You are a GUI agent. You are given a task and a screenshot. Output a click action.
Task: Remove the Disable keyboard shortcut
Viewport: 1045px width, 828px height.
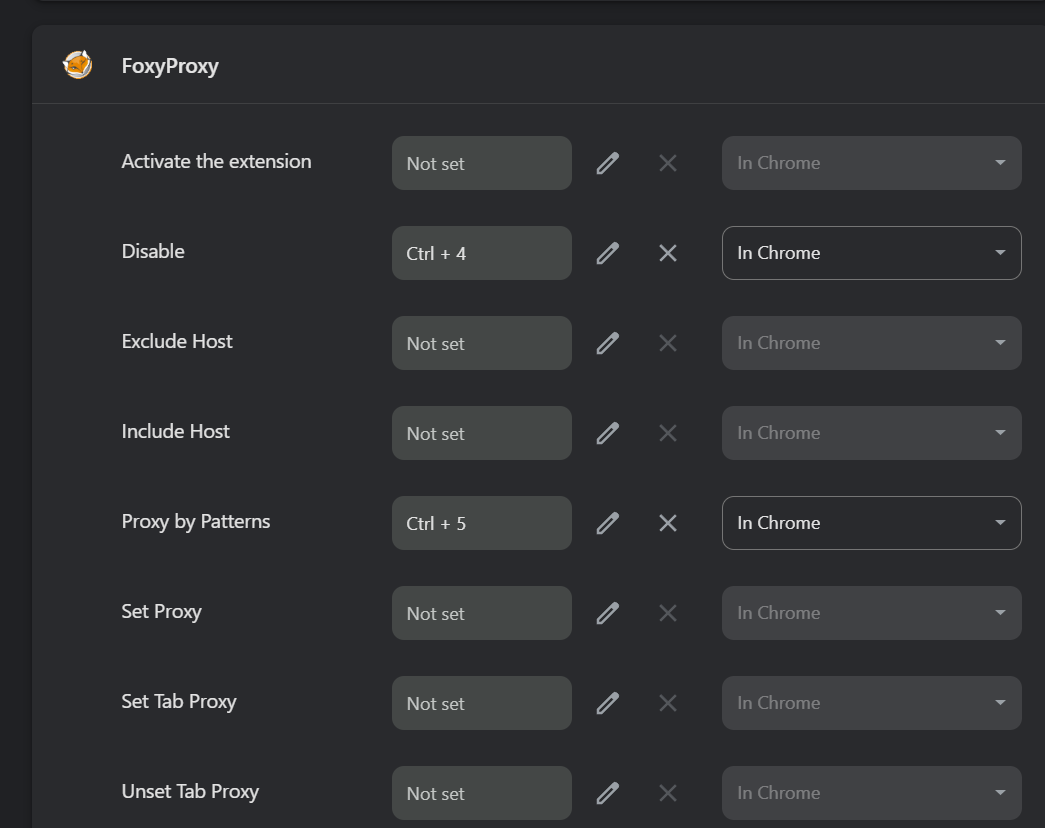668,253
